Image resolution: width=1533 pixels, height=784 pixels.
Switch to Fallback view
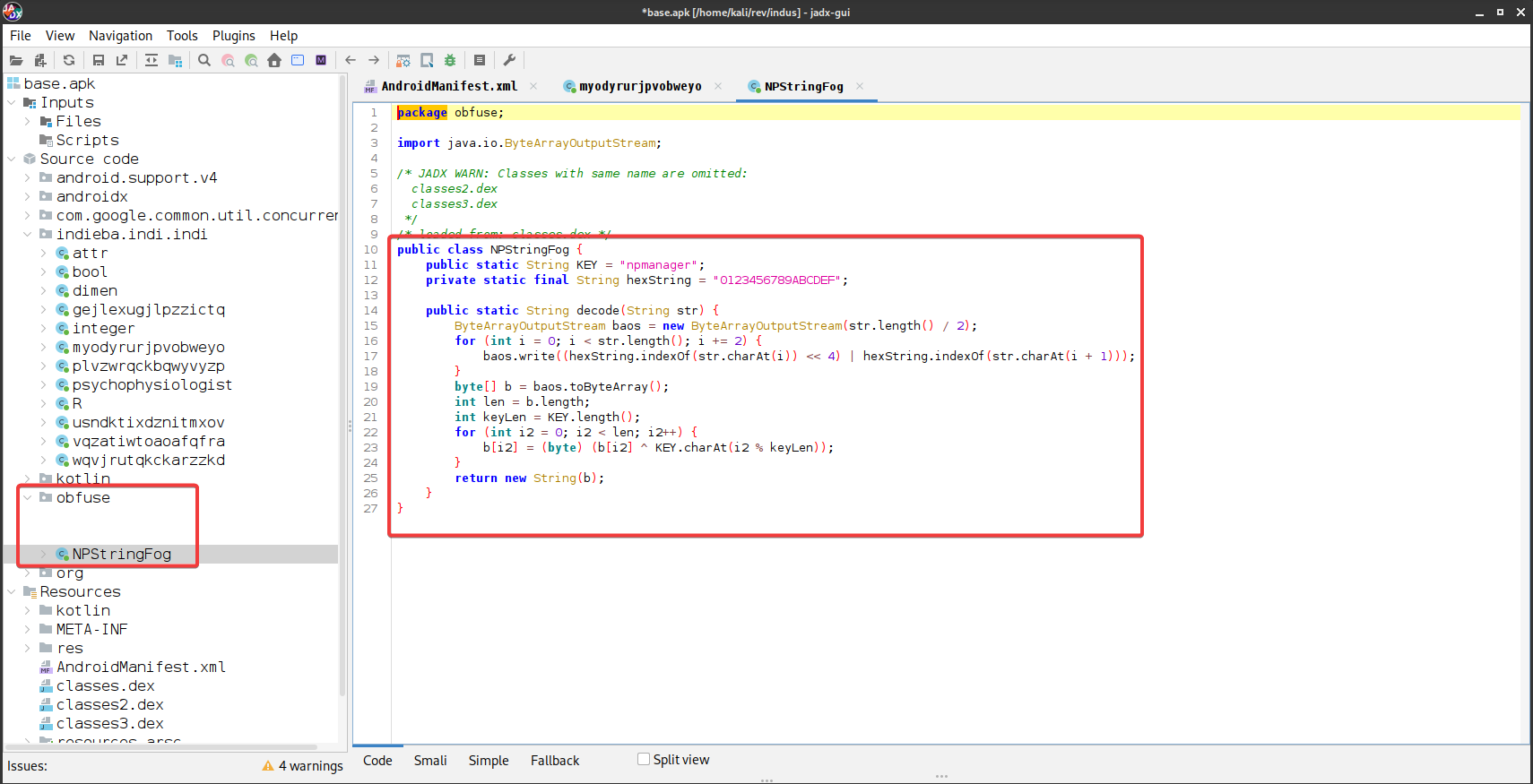(x=555, y=761)
